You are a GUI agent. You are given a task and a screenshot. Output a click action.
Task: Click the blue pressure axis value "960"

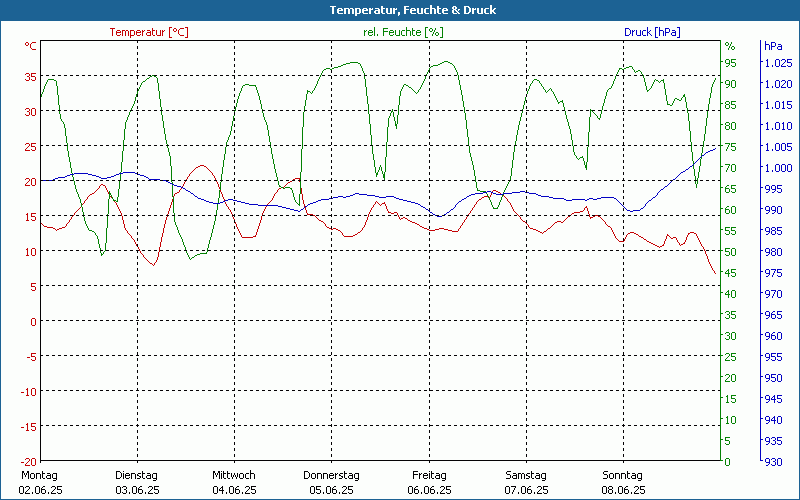(773, 336)
